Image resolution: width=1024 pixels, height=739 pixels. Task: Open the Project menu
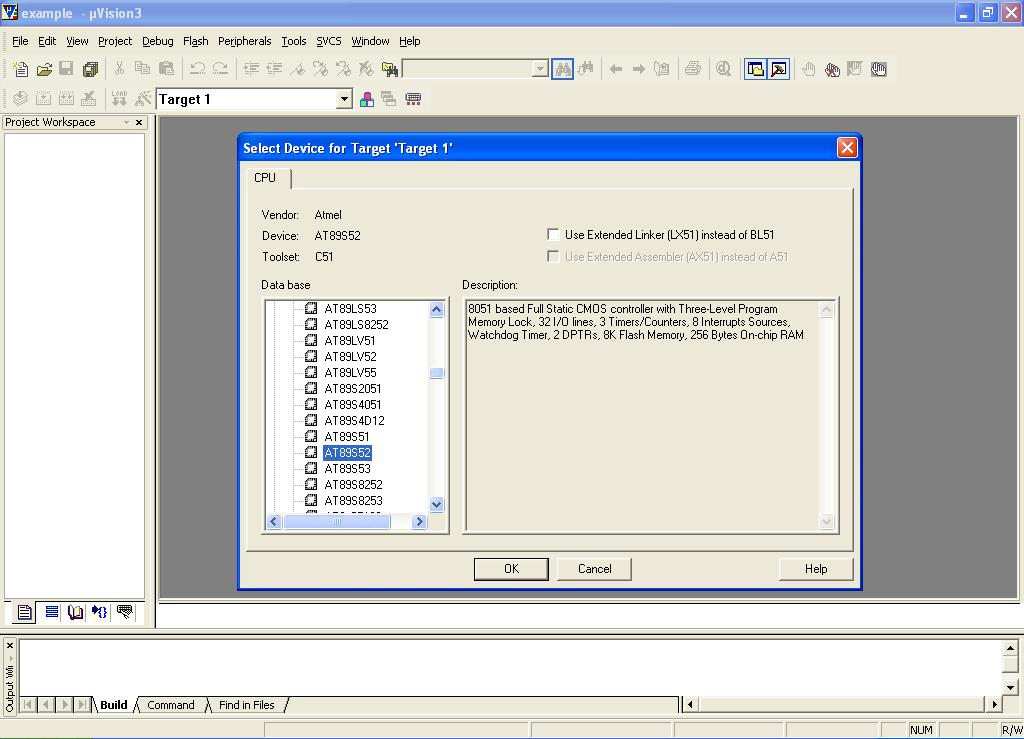coord(115,41)
